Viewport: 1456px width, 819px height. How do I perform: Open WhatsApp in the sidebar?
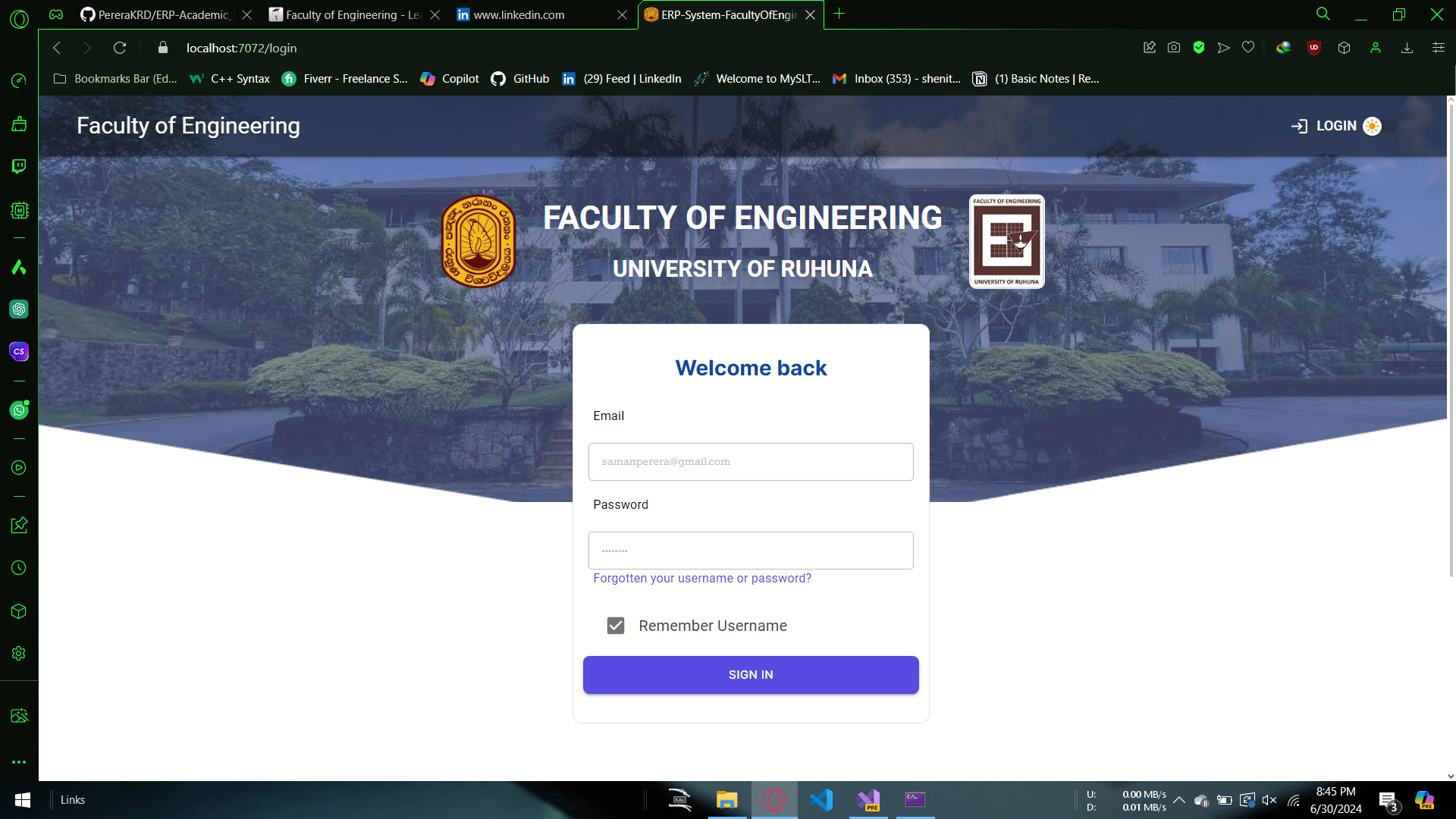click(19, 409)
